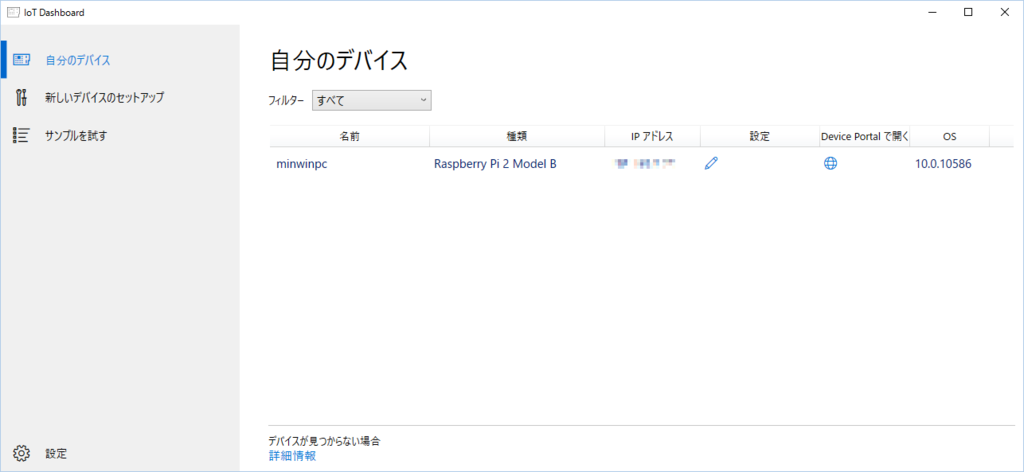Minimize the IoT Dashboard window

[933, 12]
